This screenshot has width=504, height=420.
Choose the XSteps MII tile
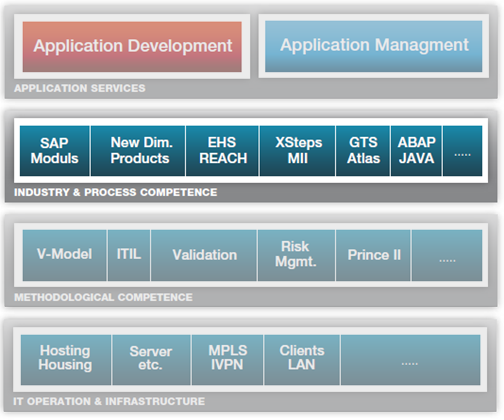[x=298, y=151]
